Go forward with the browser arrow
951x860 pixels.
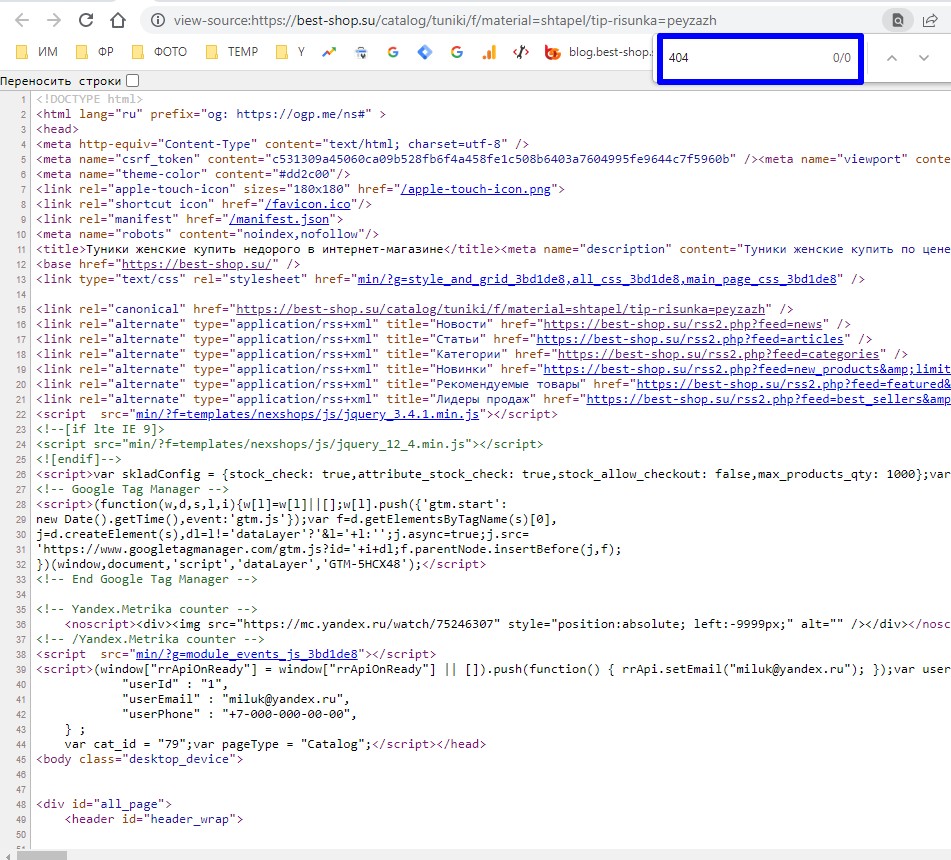pyautogui.click(x=54, y=21)
